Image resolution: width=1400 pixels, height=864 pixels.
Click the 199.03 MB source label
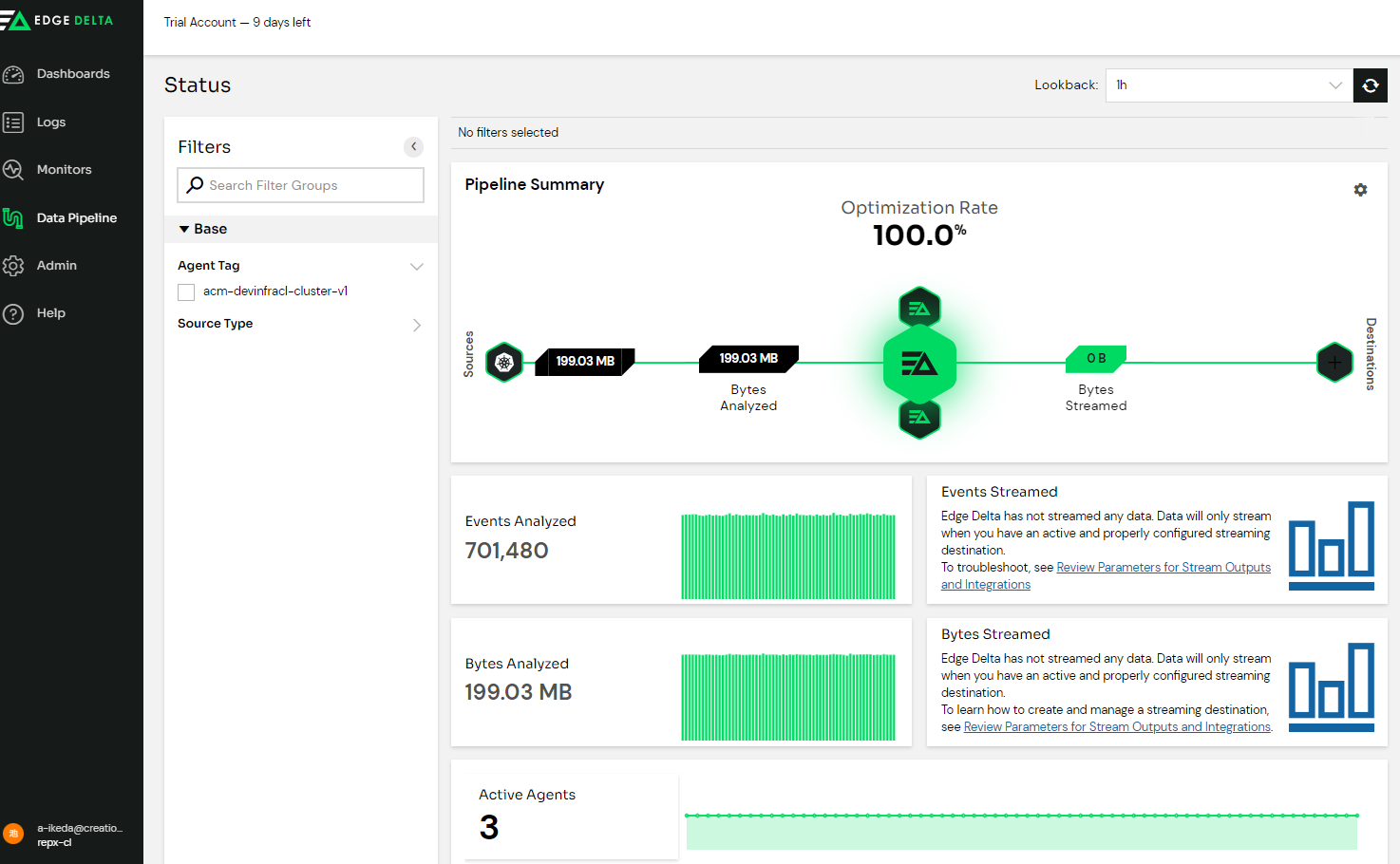585,362
